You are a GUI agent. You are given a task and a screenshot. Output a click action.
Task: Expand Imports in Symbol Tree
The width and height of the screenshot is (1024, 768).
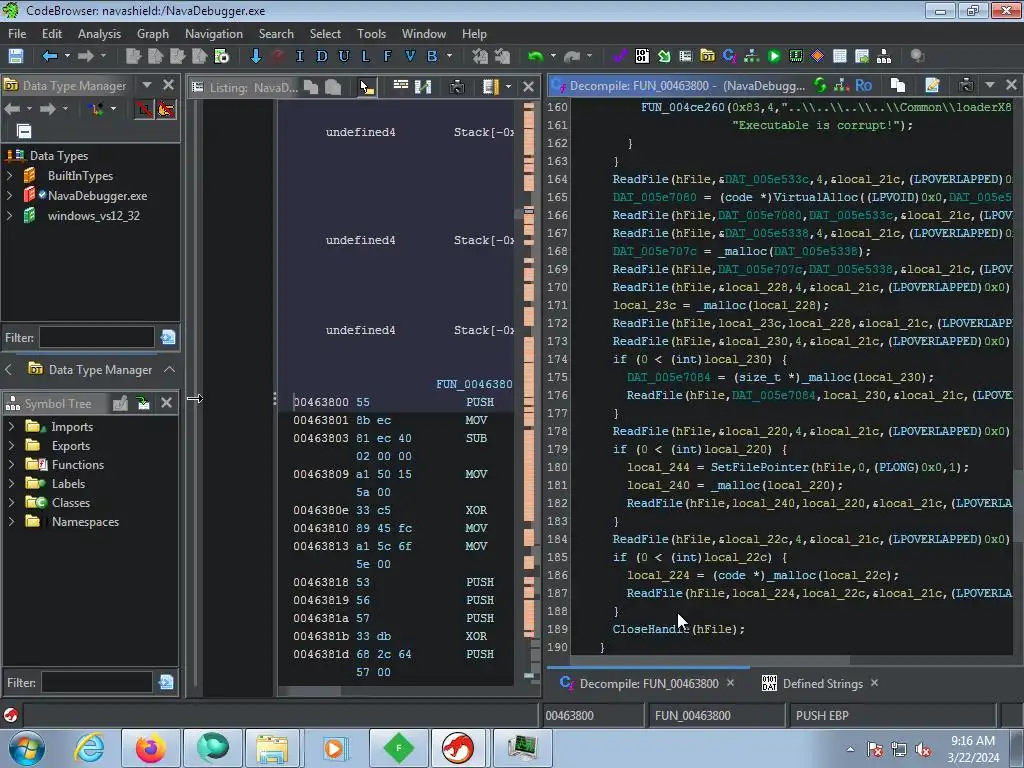(x=11, y=426)
